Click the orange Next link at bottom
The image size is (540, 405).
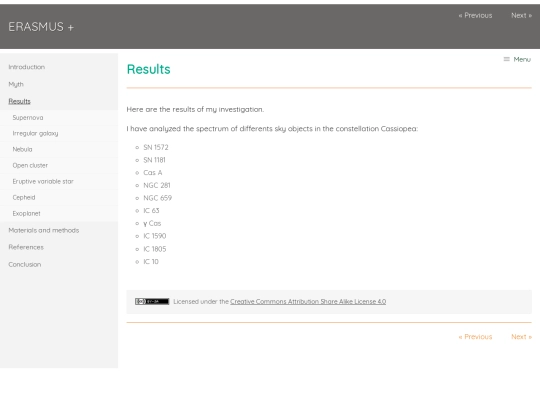521,337
